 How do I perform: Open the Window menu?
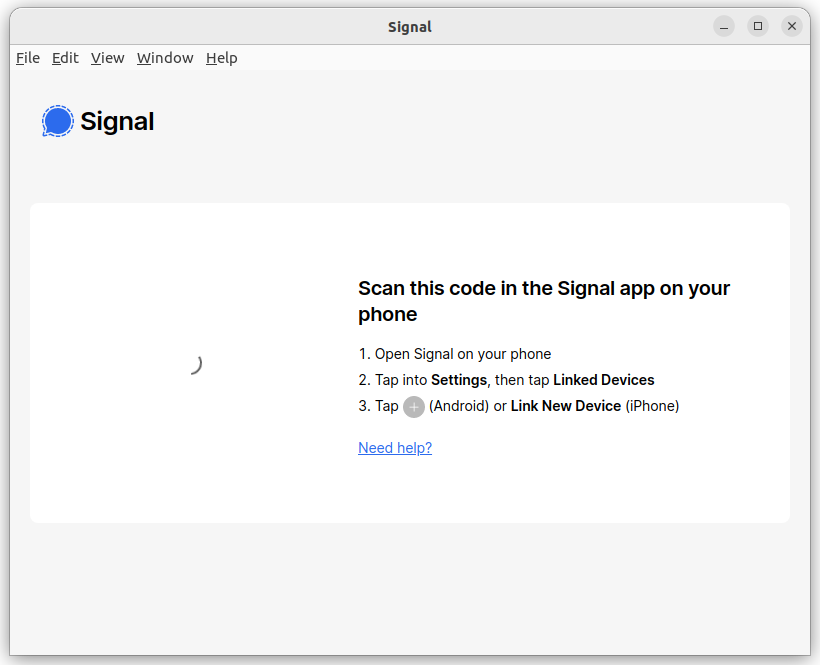tap(164, 58)
